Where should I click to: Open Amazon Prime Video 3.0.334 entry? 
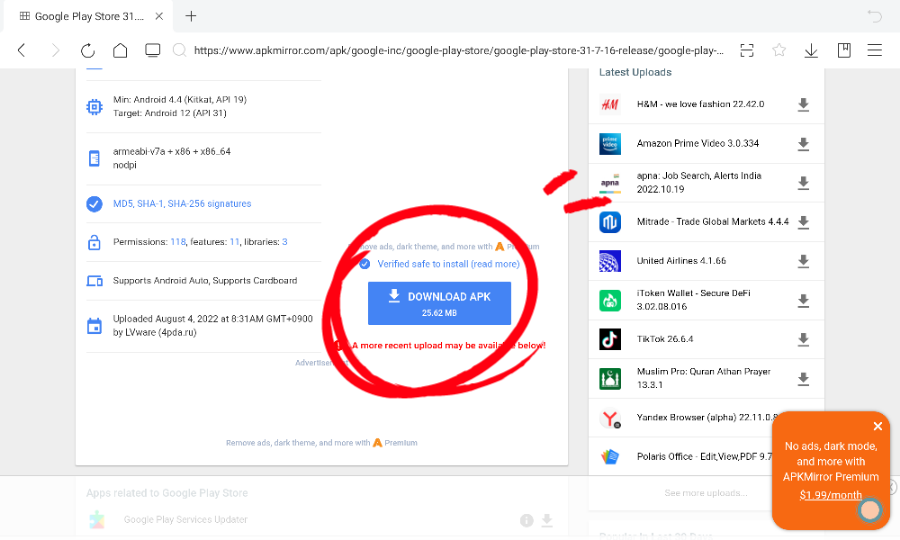697,143
